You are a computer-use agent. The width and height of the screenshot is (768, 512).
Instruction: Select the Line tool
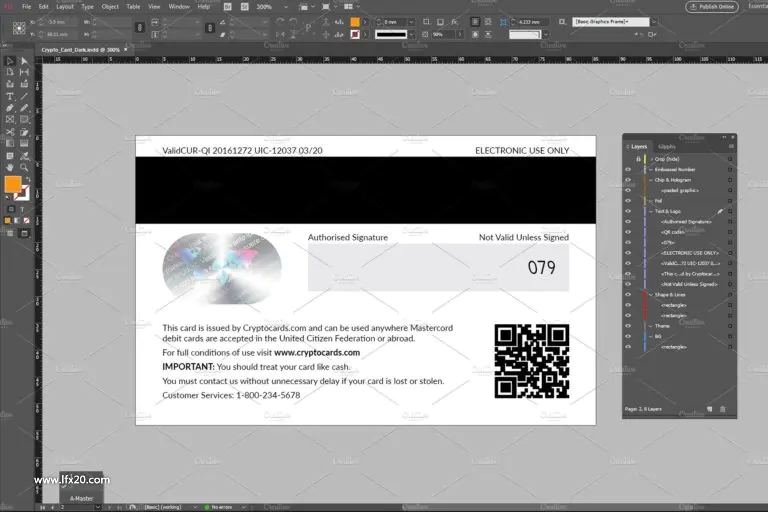click(x=24, y=97)
